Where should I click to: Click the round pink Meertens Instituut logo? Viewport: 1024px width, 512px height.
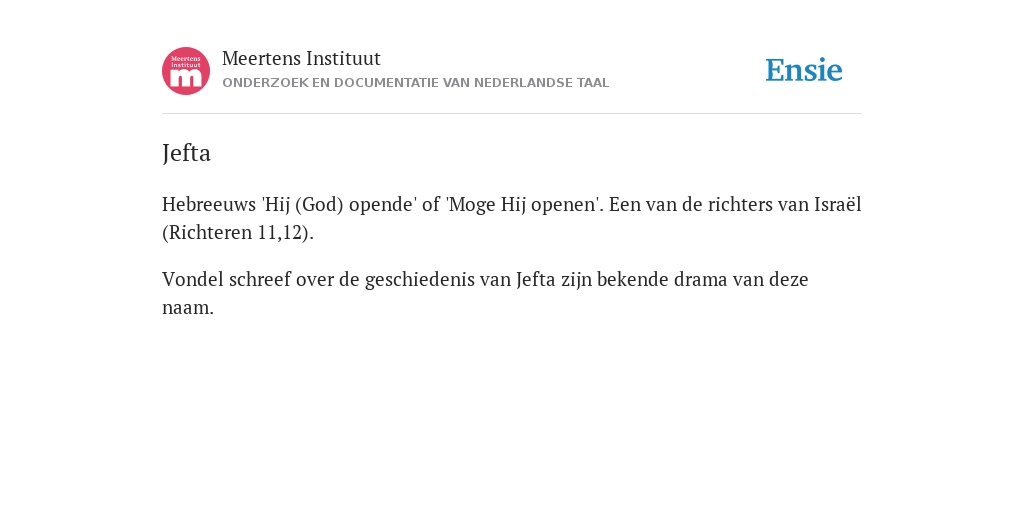click(x=186, y=71)
